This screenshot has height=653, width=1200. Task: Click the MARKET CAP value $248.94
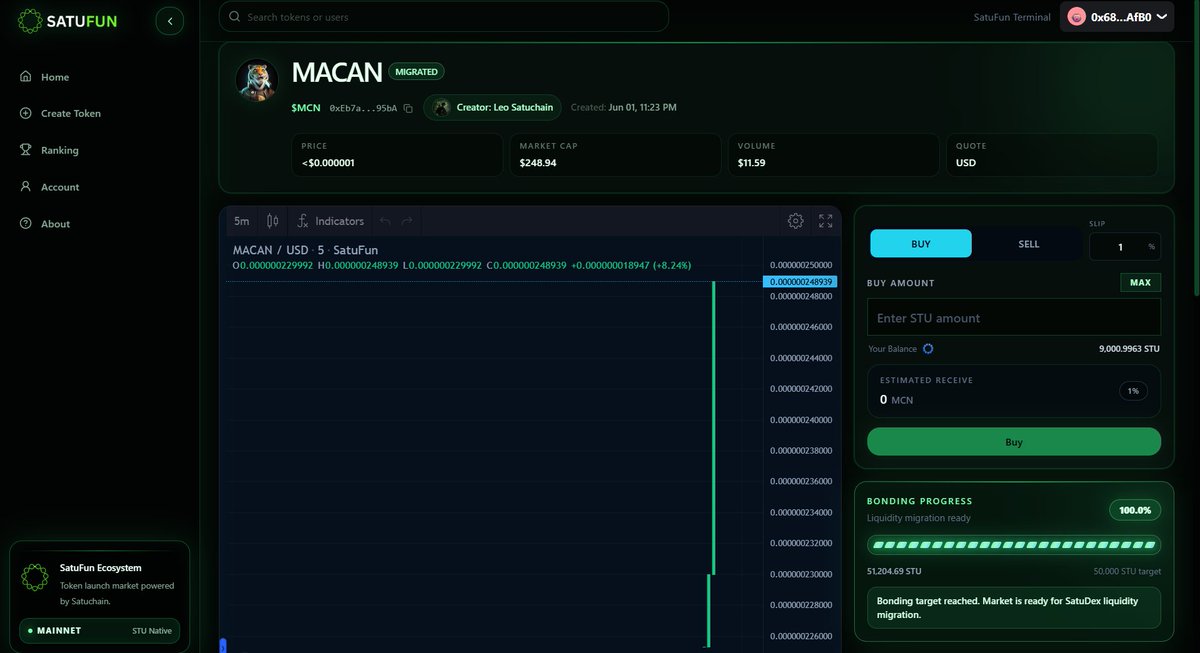(538, 162)
